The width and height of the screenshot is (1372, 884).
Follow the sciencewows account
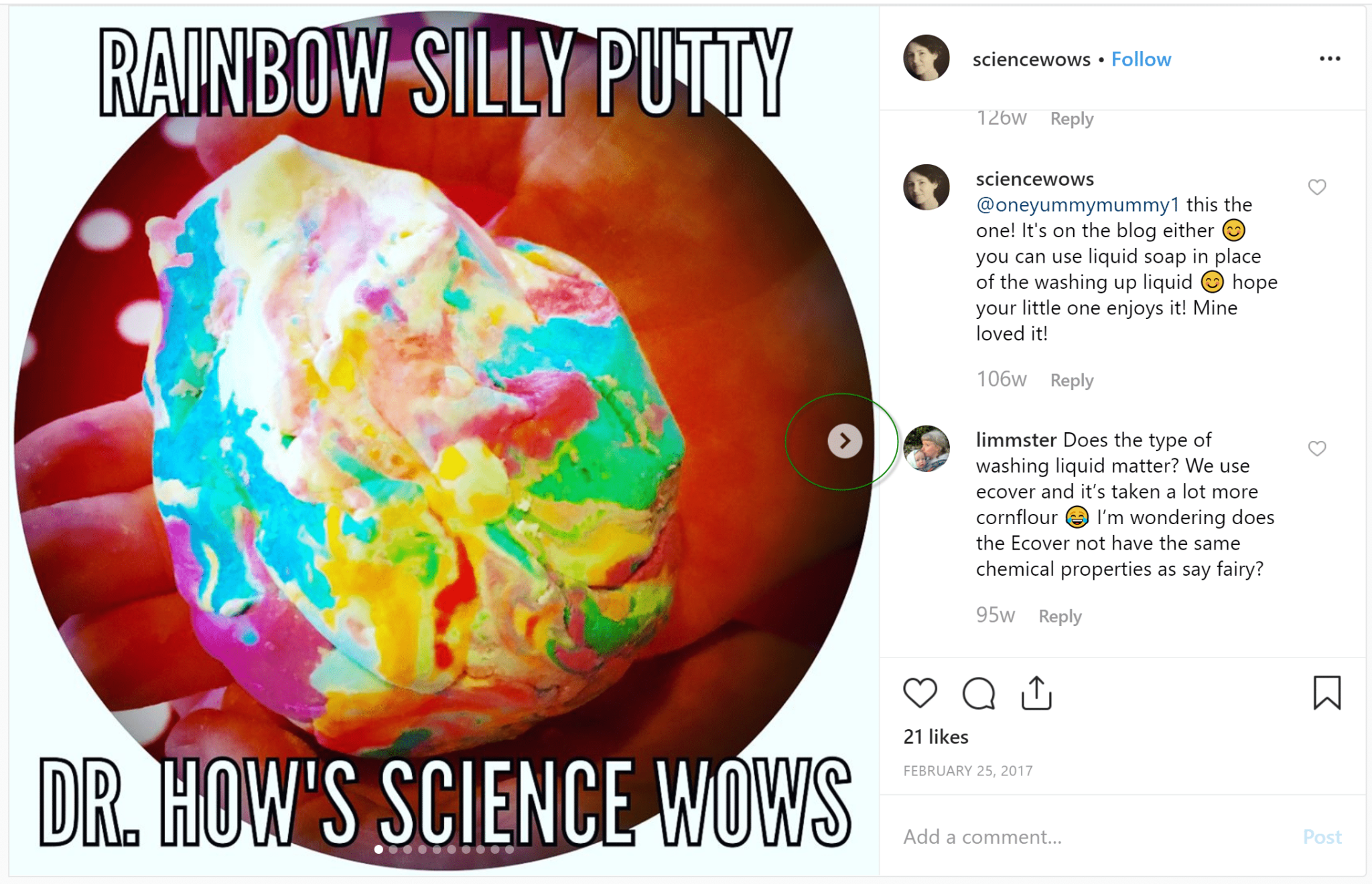(x=1141, y=60)
